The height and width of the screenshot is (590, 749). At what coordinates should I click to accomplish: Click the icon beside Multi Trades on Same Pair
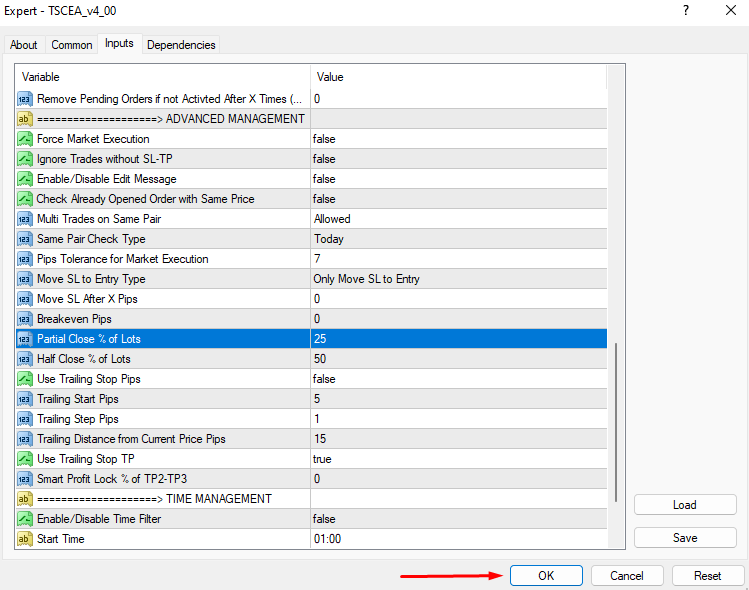click(x=25, y=219)
